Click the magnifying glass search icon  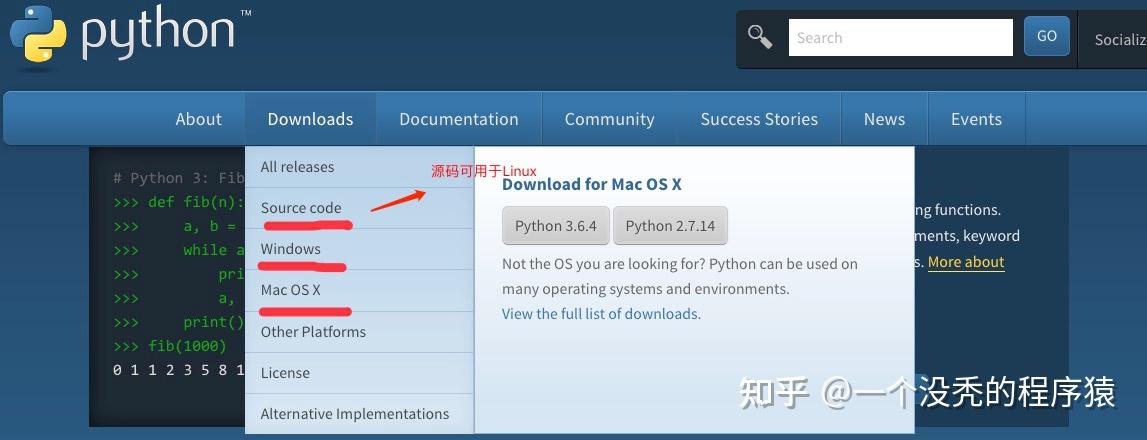click(x=760, y=37)
